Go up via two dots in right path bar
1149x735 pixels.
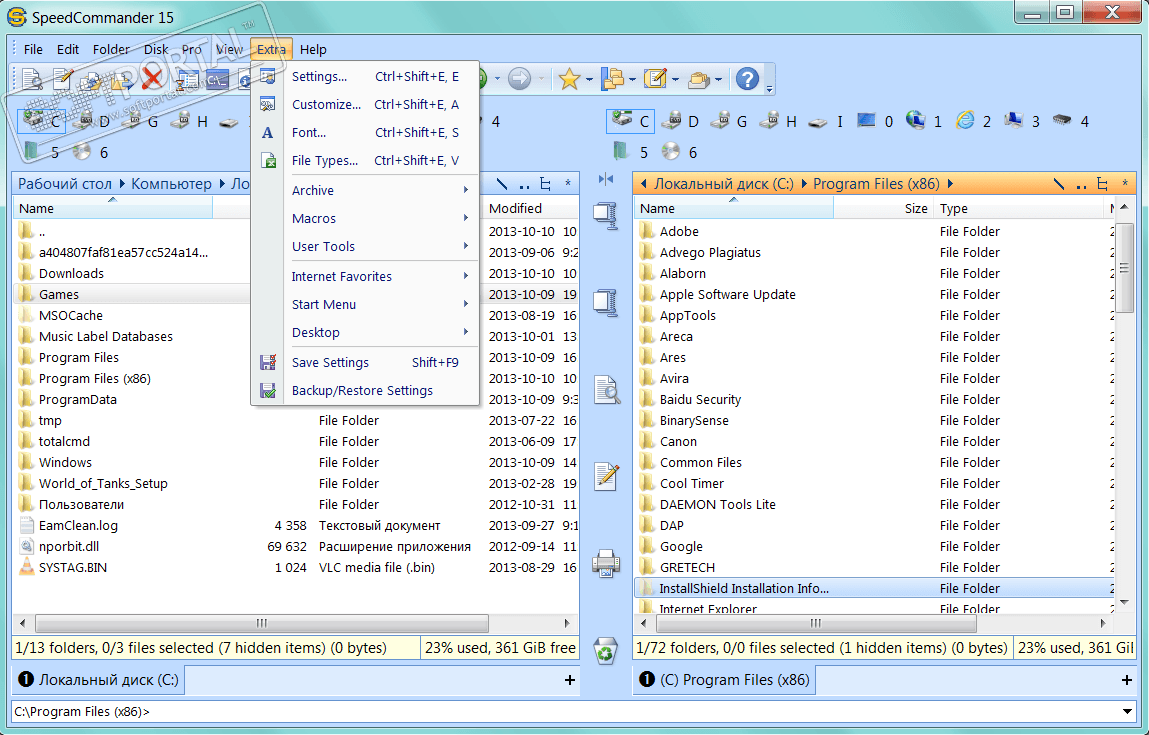click(x=1081, y=184)
